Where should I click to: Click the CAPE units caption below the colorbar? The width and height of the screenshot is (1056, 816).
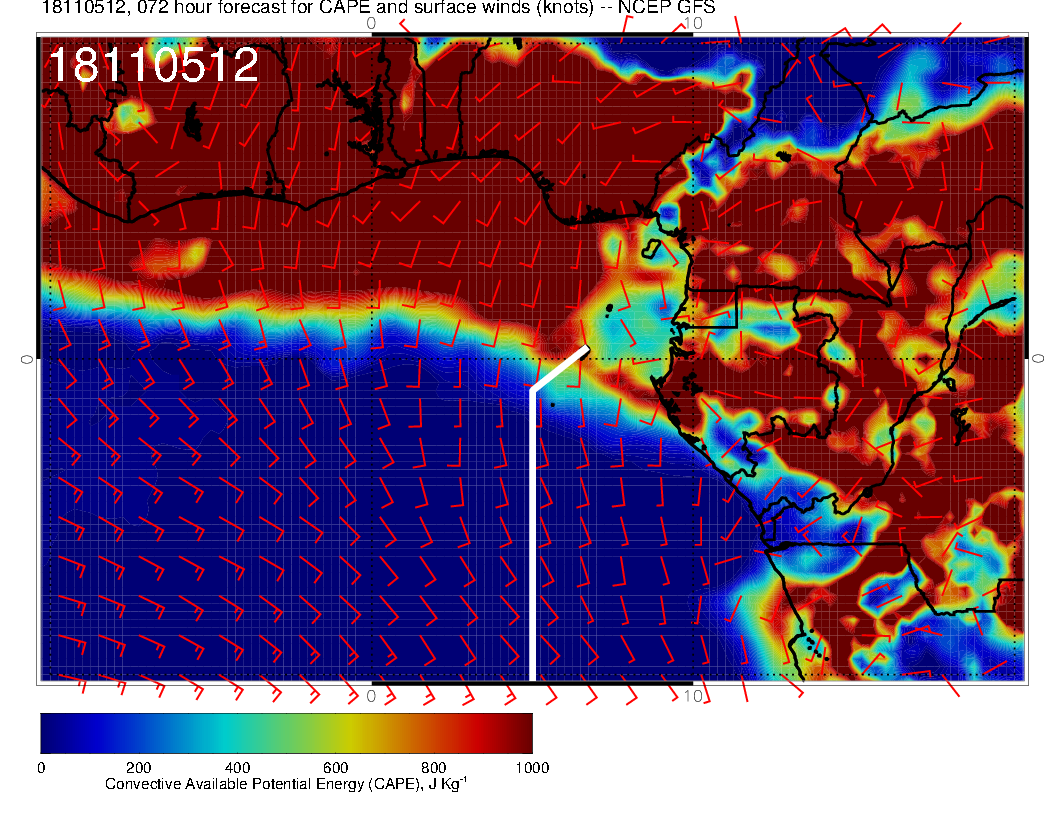tap(286, 785)
